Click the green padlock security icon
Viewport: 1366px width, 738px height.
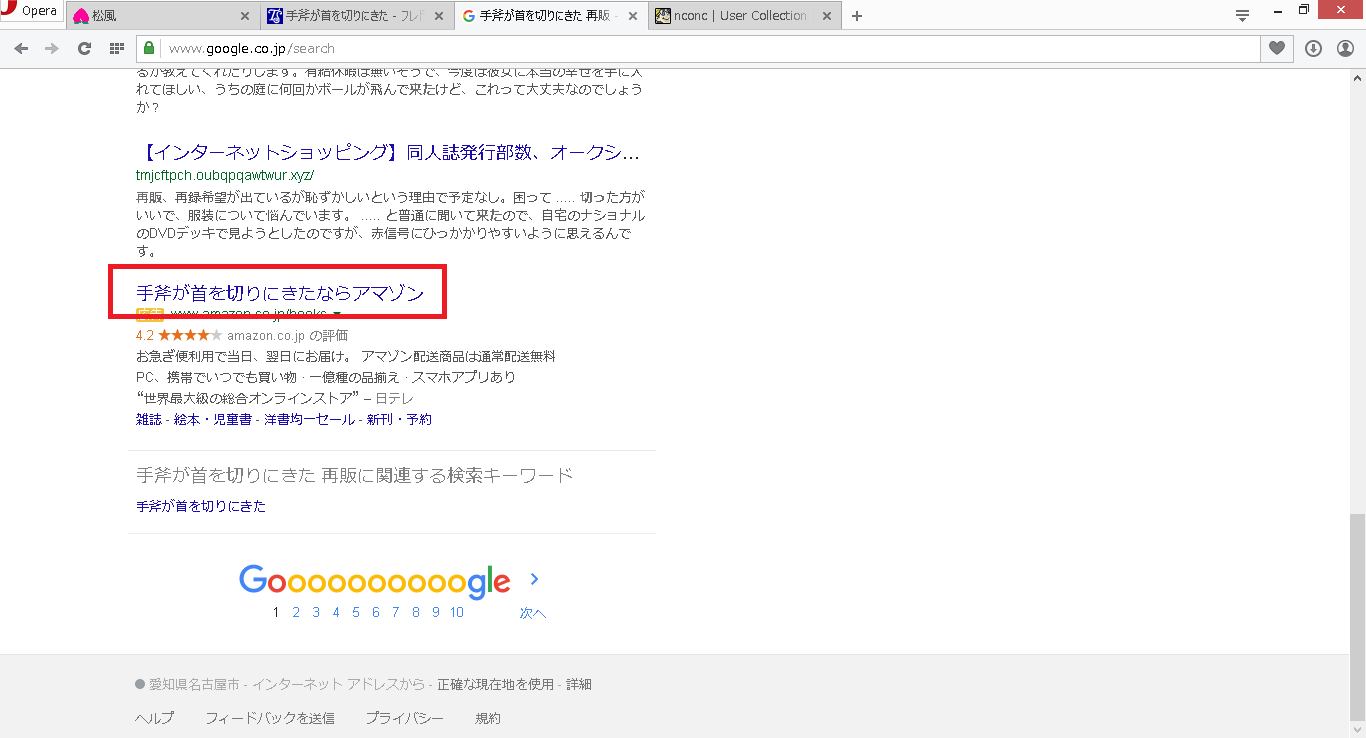pyautogui.click(x=149, y=48)
